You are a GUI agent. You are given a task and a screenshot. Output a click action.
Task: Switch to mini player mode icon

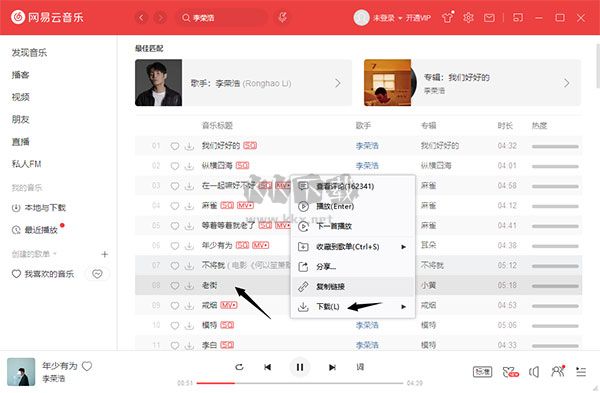(518, 18)
